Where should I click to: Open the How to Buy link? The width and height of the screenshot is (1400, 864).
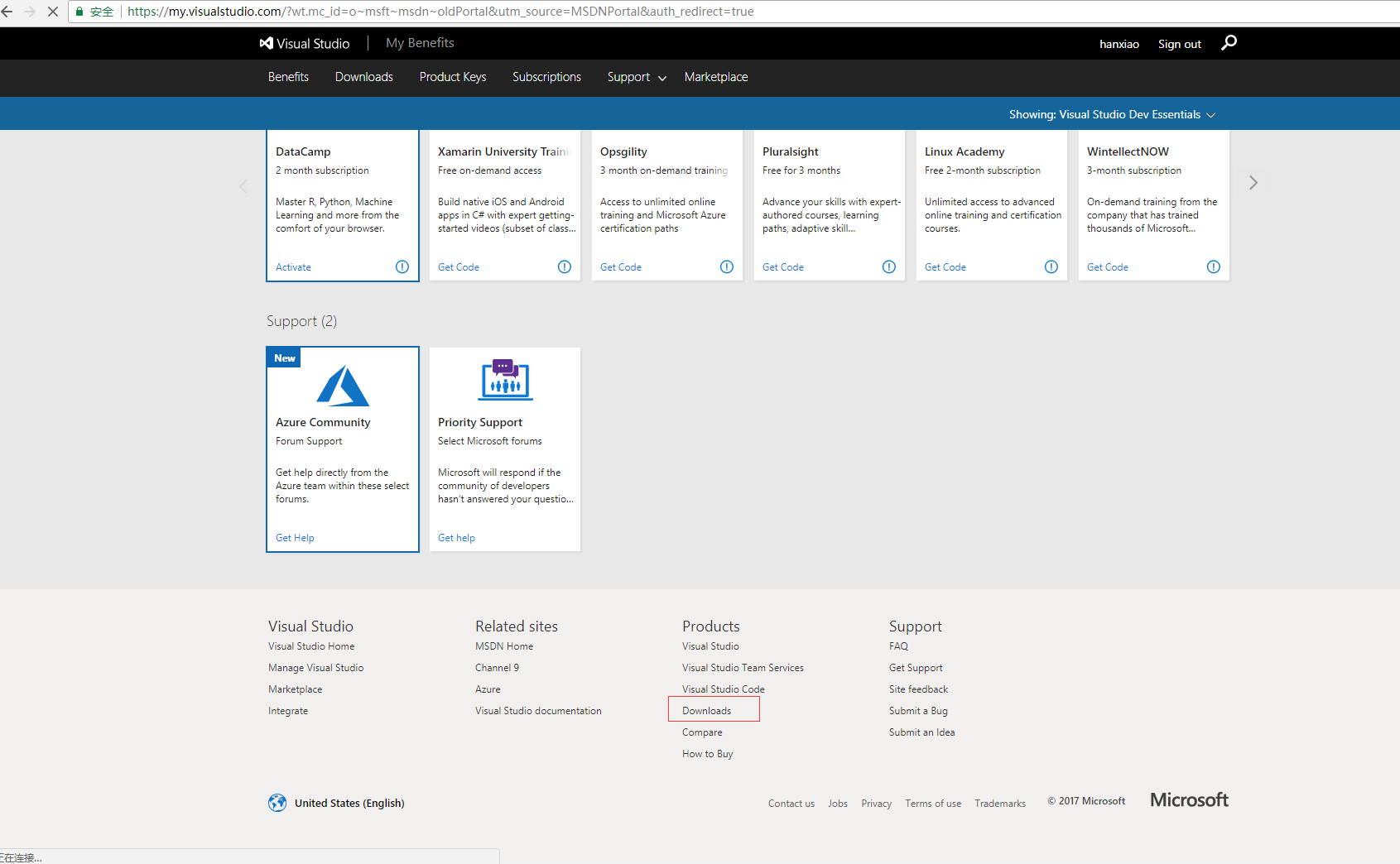(708, 754)
